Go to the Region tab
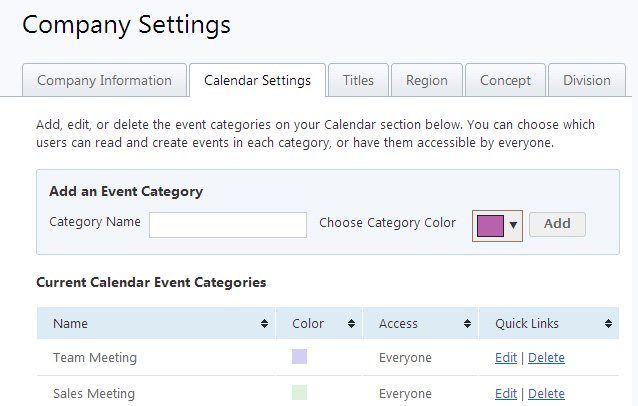The height and width of the screenshot is (406, 638). click(427, 81)
